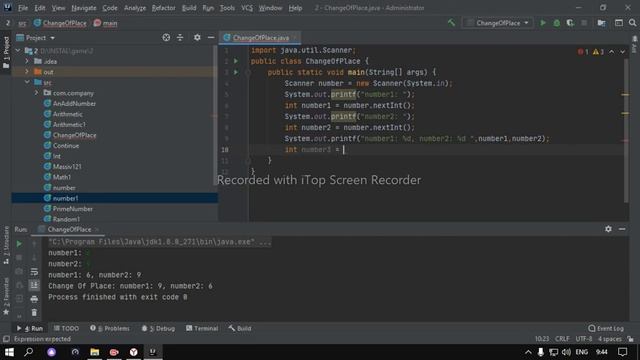Select Massiv121 class in tree
Screen dimensions: 640x360
(x=67, y=167)
